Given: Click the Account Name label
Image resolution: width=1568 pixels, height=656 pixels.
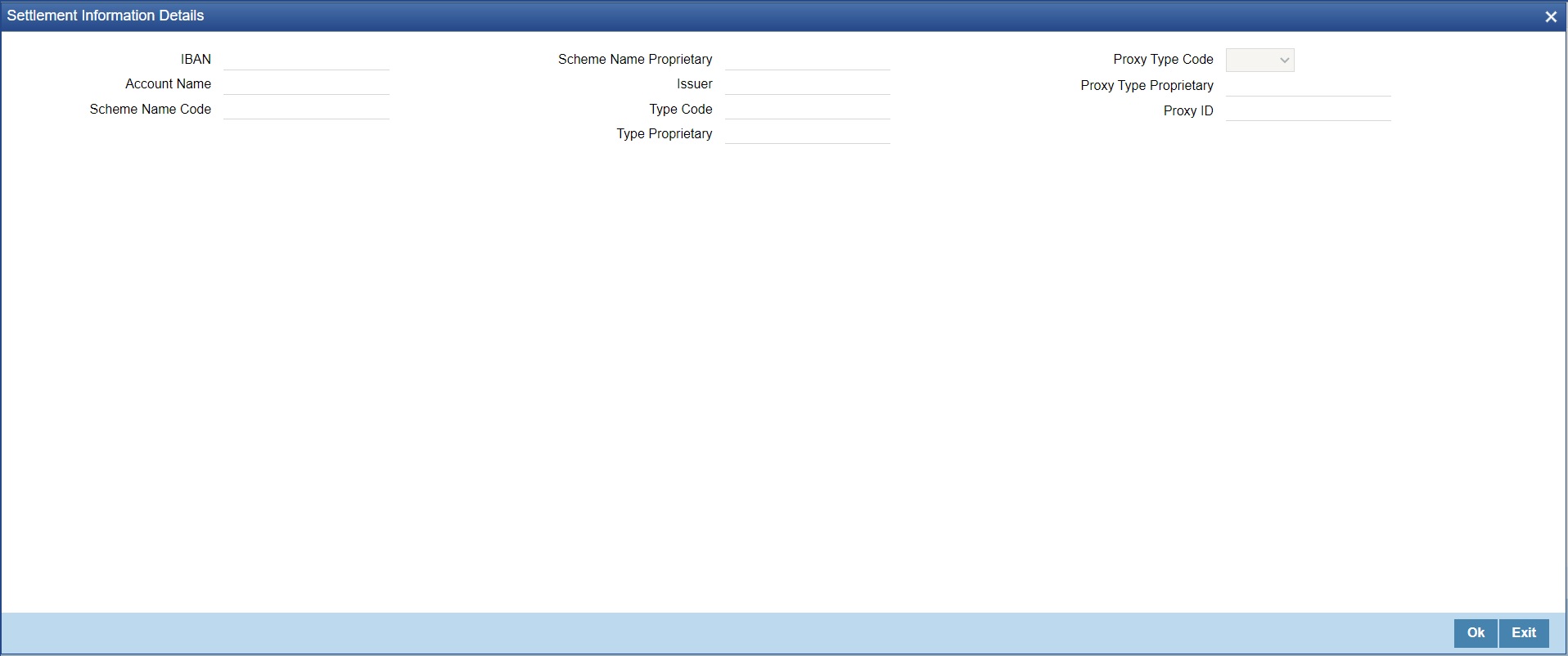Looking at the screenshot, I should 168,84.
